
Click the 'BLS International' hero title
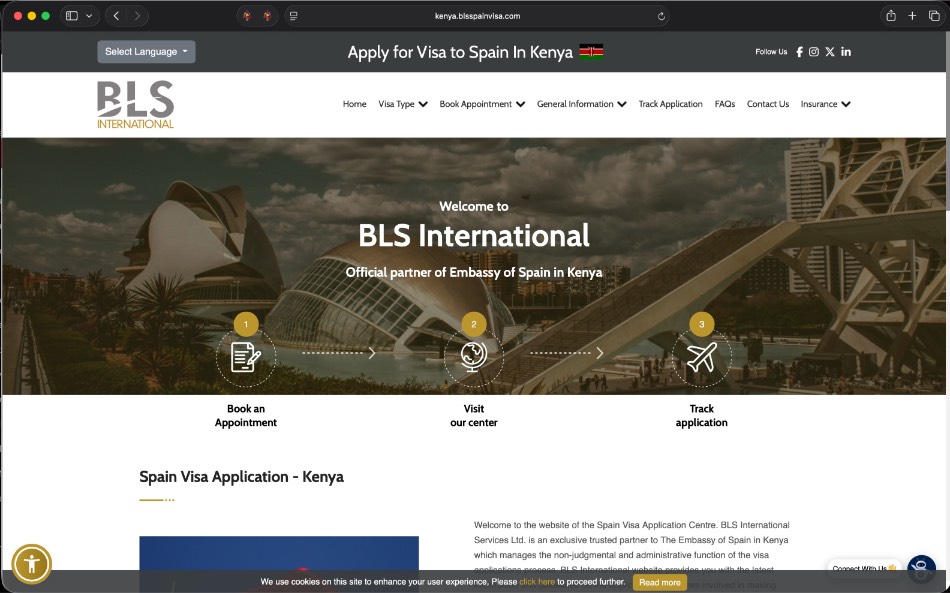pyautogui.click(x=474, y=236)
